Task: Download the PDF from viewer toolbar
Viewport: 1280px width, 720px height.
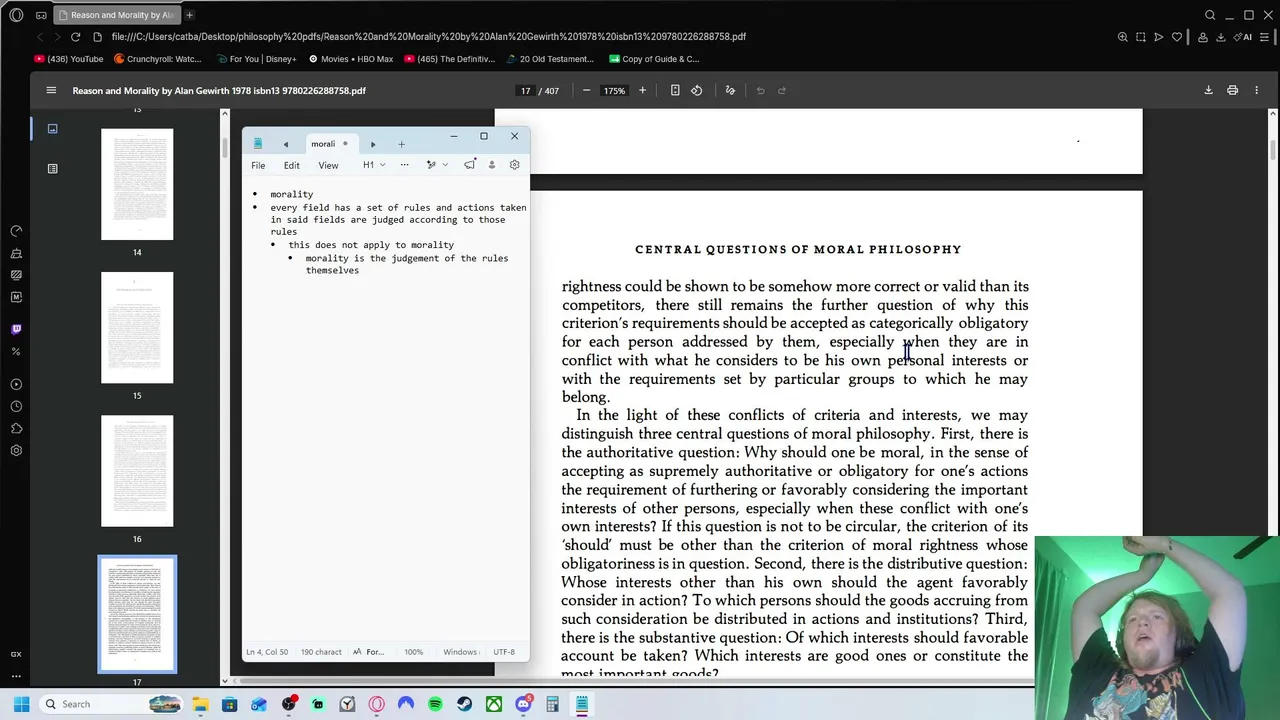Action: point(1208,90)
